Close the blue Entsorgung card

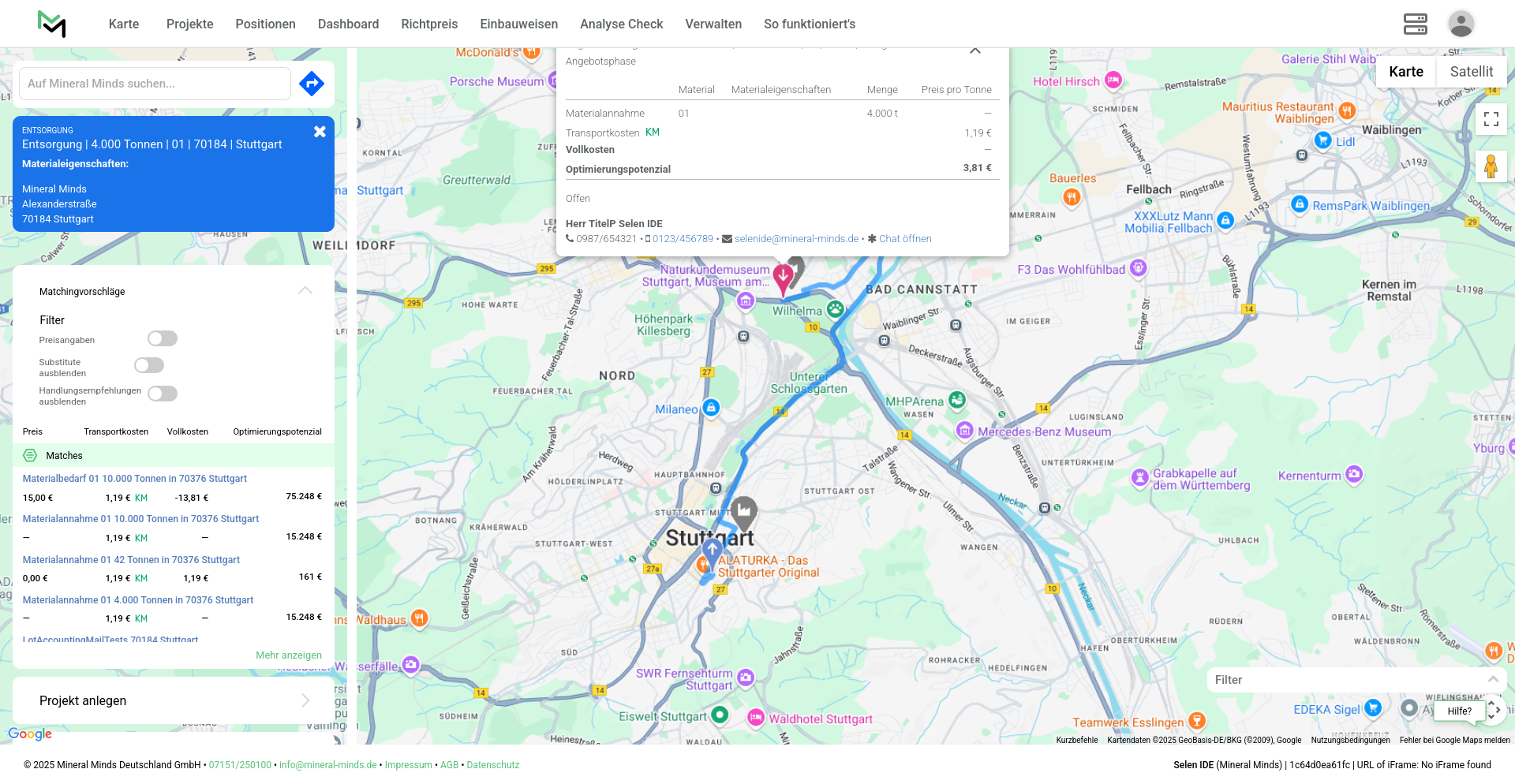tap(320, 132)
